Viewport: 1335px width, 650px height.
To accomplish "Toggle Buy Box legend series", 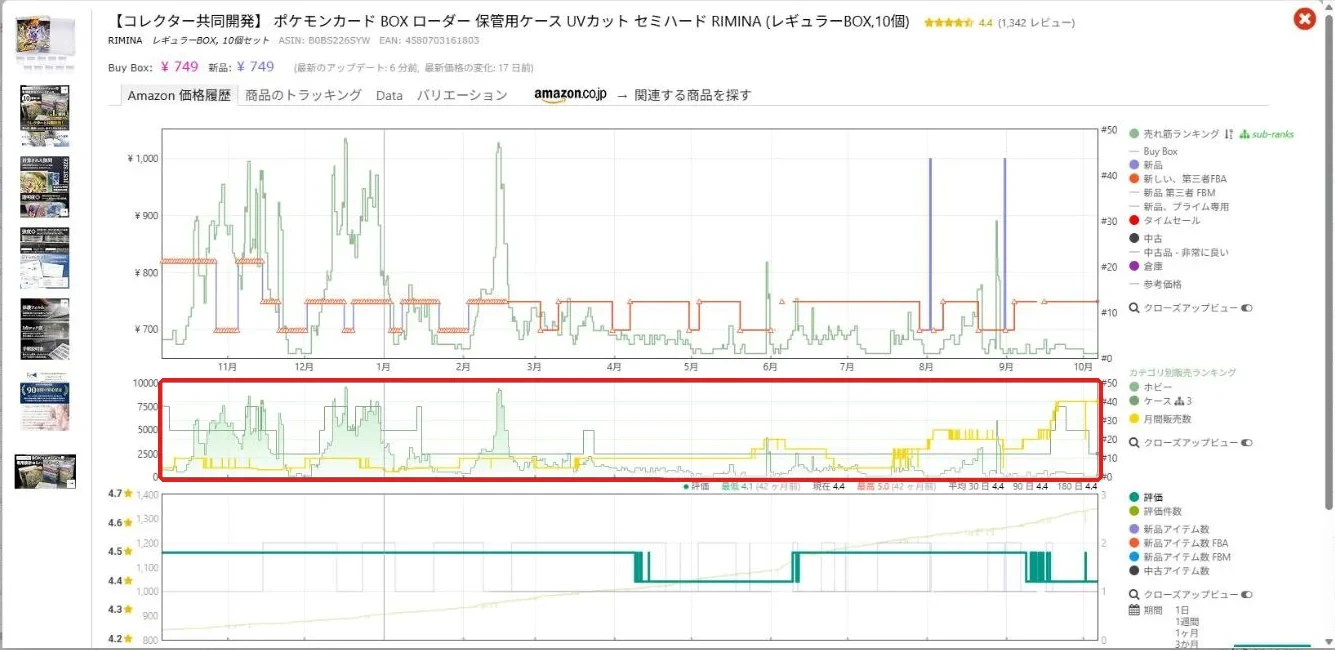I will click(x=1153, y=152).
